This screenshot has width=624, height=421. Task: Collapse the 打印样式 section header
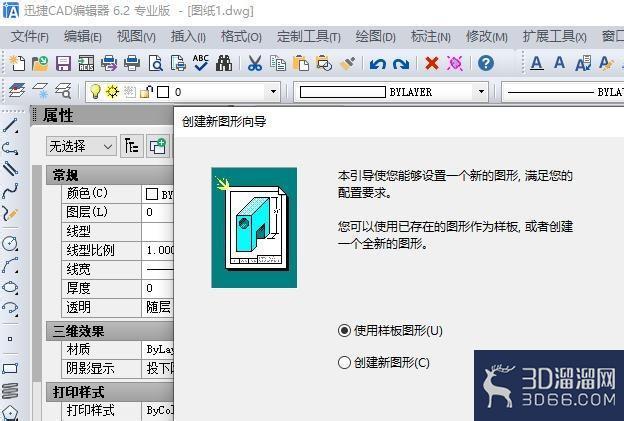110,392
